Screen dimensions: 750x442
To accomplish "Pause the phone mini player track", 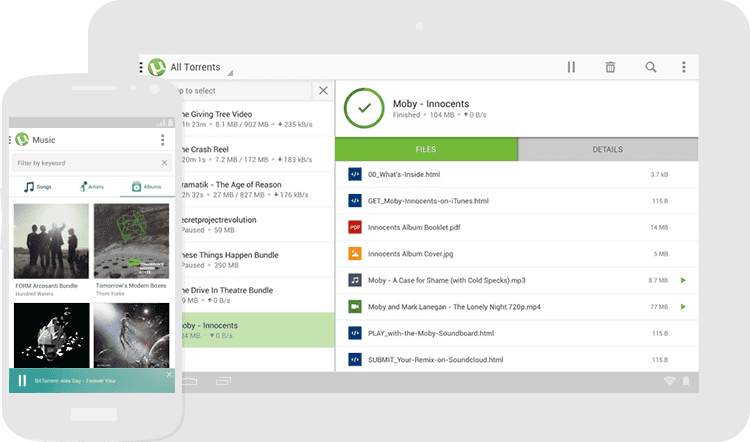I will pyautogui.click(x=22, y=381).
